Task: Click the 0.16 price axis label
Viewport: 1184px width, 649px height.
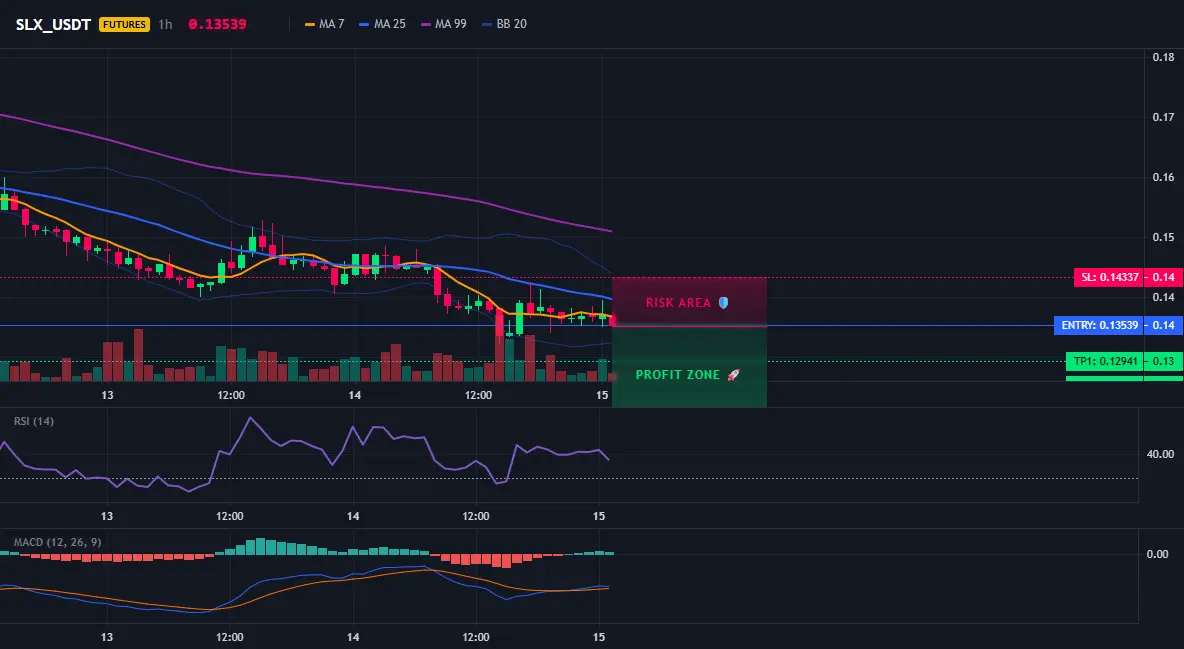Action: pyautogui.click(x=1164, y=178)
